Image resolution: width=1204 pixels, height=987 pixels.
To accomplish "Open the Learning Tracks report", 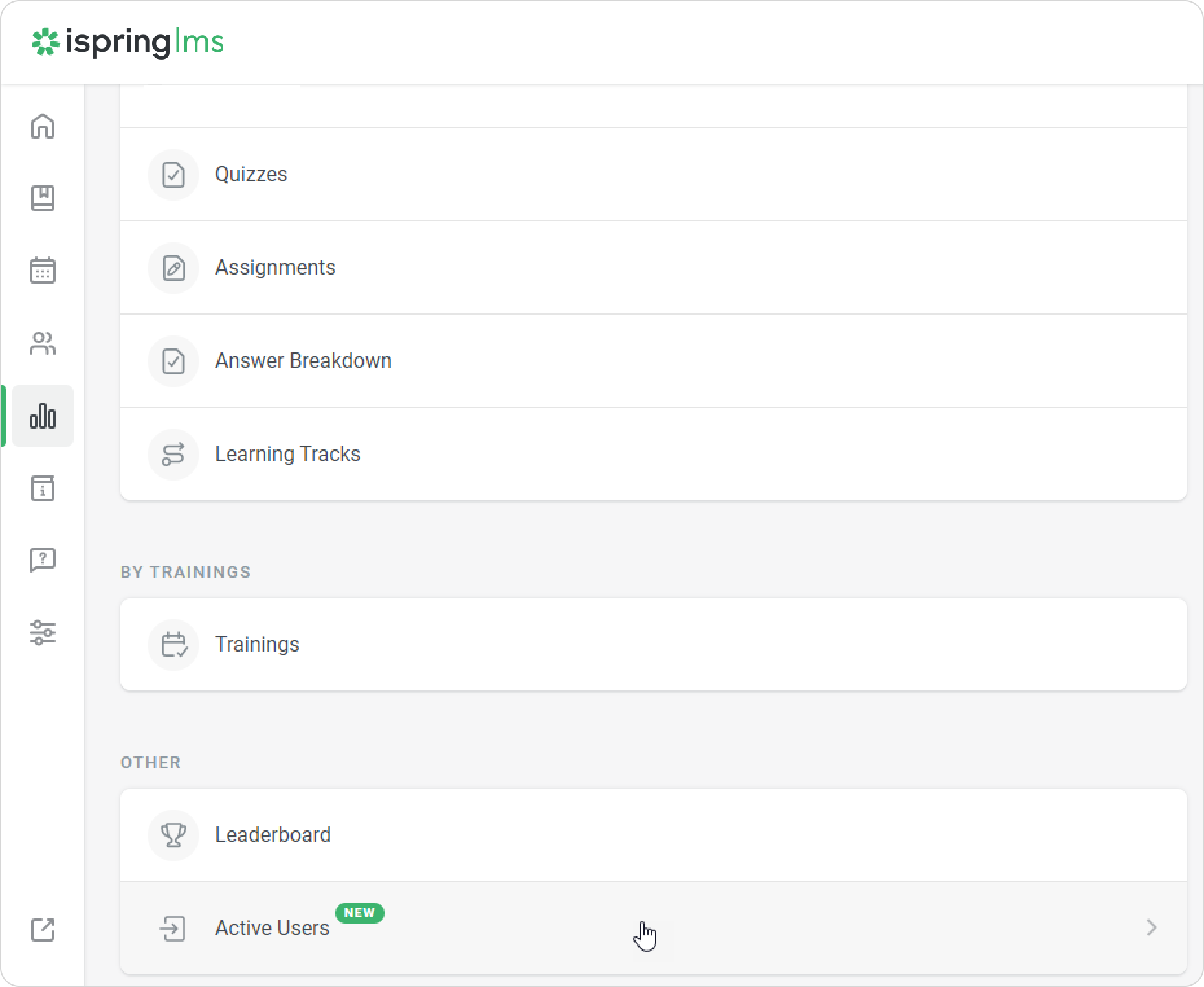I will click(287, 454).
